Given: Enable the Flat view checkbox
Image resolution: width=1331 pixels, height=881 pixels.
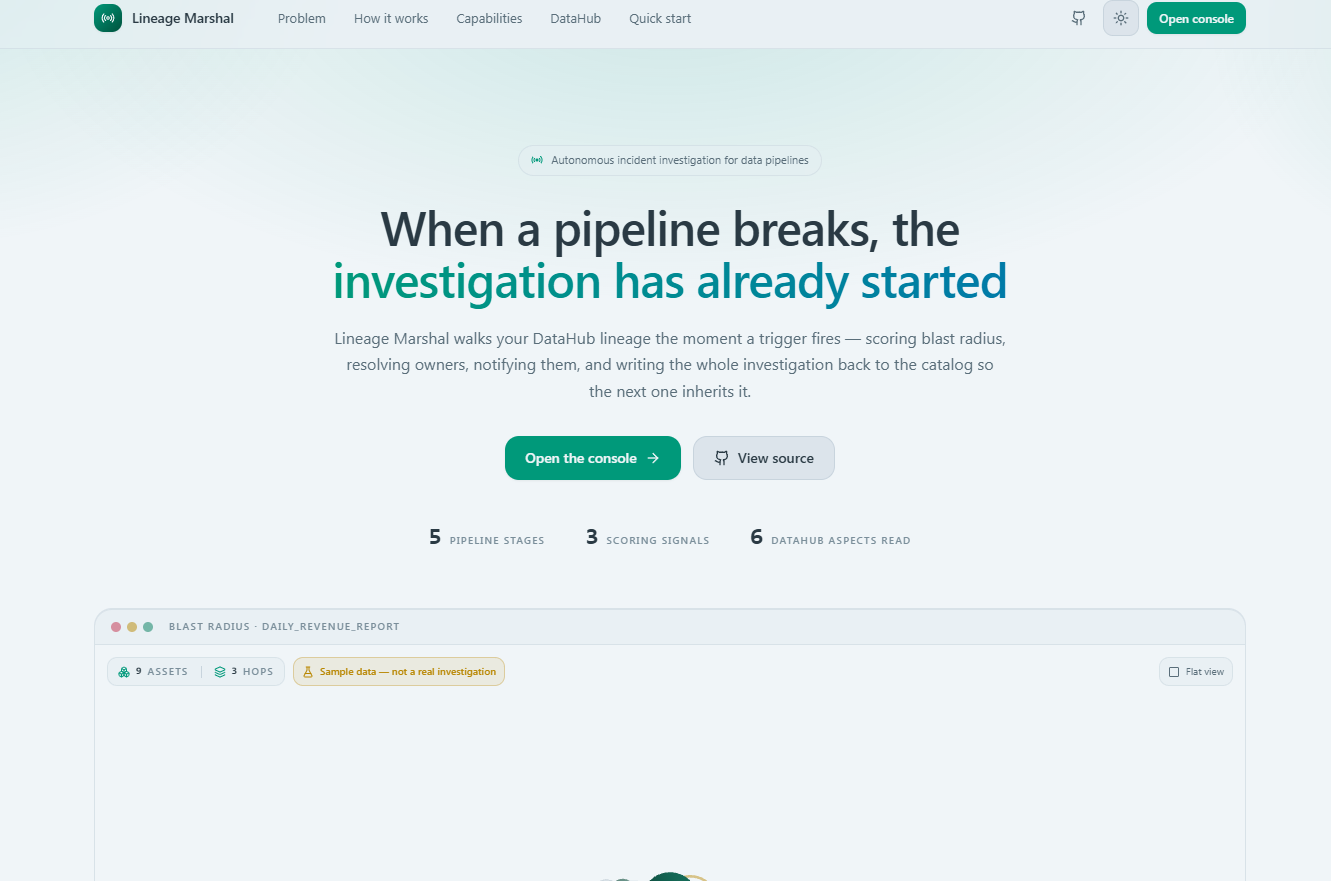Looking at the screenshot, I should coord(1175,672).
